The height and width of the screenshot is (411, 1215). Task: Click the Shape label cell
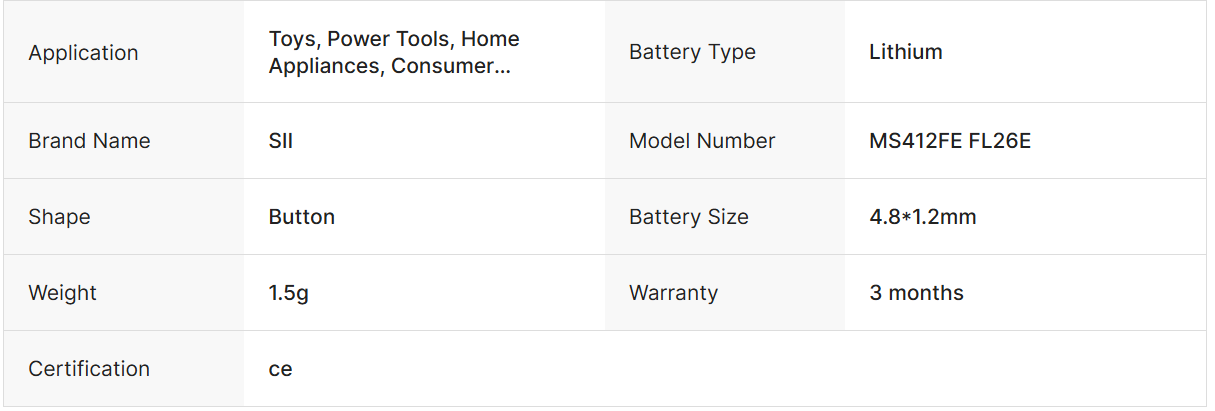click(x=59, y=217)
